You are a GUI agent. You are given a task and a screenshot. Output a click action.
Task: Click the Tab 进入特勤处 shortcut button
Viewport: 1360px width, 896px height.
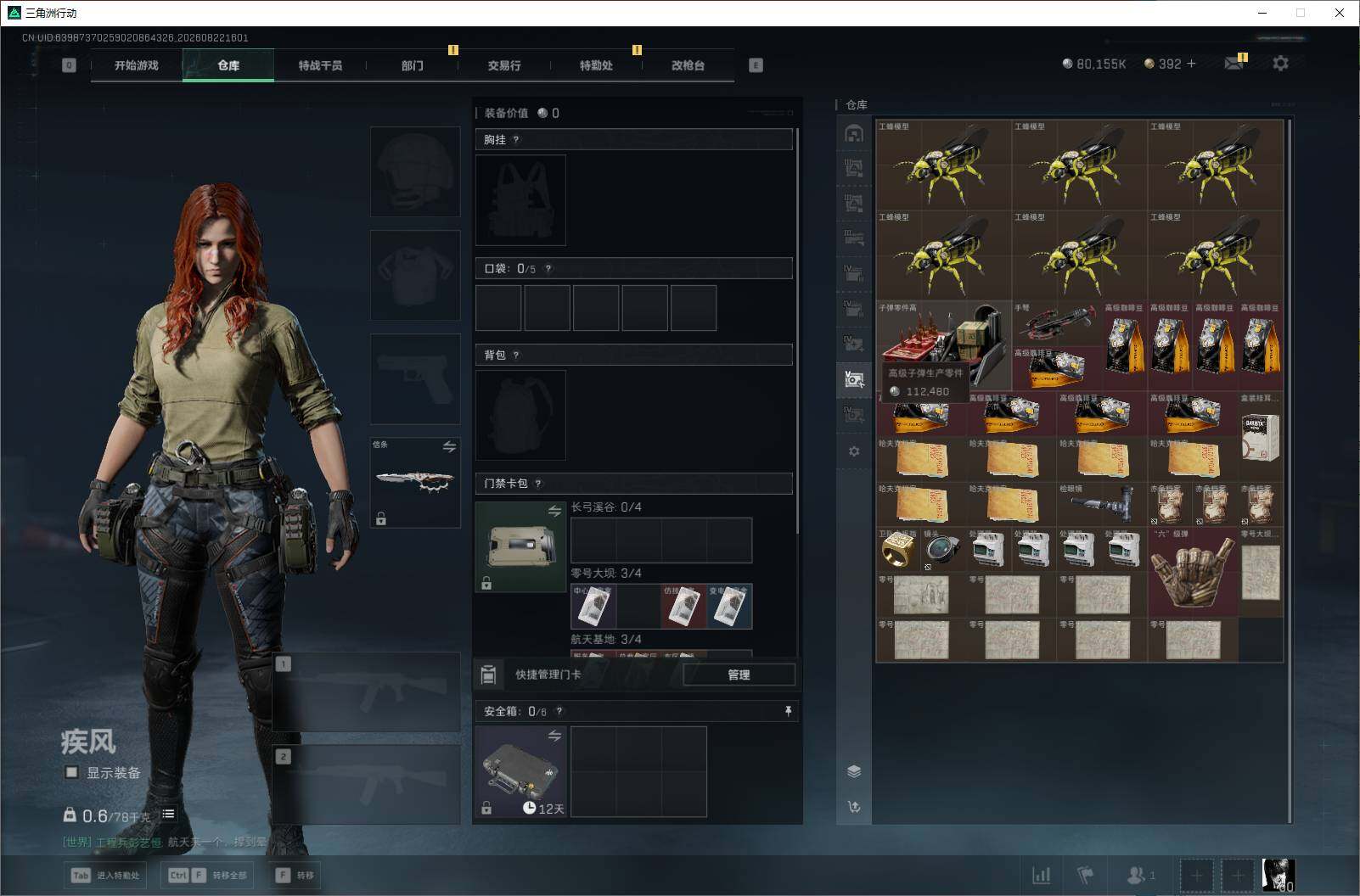(106, 875)
